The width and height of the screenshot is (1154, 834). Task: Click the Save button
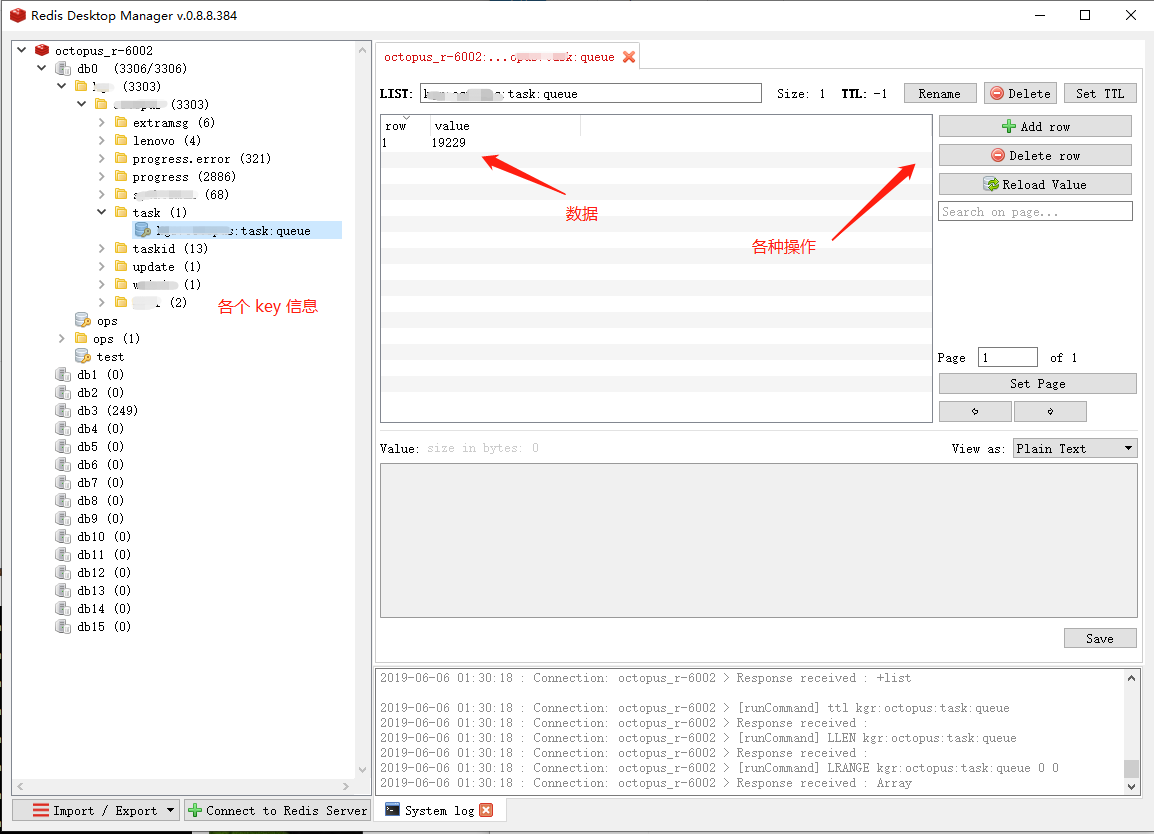(x=1100, y=638)
